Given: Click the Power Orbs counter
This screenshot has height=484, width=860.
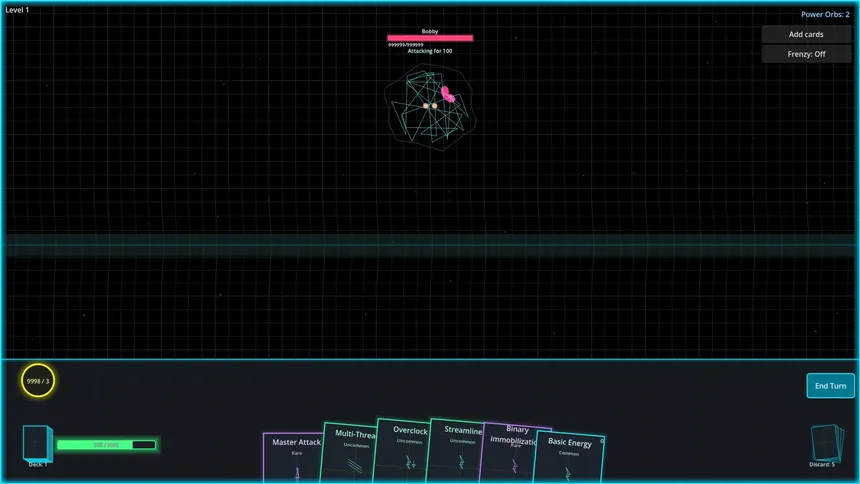Looking at the screenshot, I should (x=824, y=15).
